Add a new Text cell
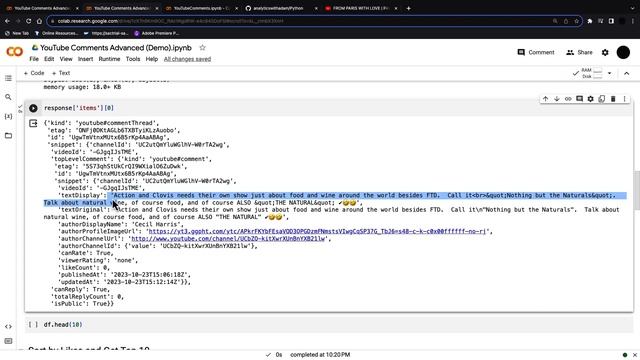The width and height of the screenshot is (640, 360). pyautogui.click(x=61, y=73)
